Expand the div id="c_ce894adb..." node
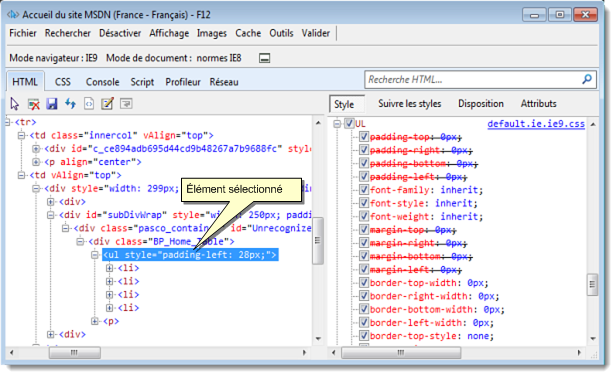The width and height of the screenshot is (616, 377). (36, 149)
